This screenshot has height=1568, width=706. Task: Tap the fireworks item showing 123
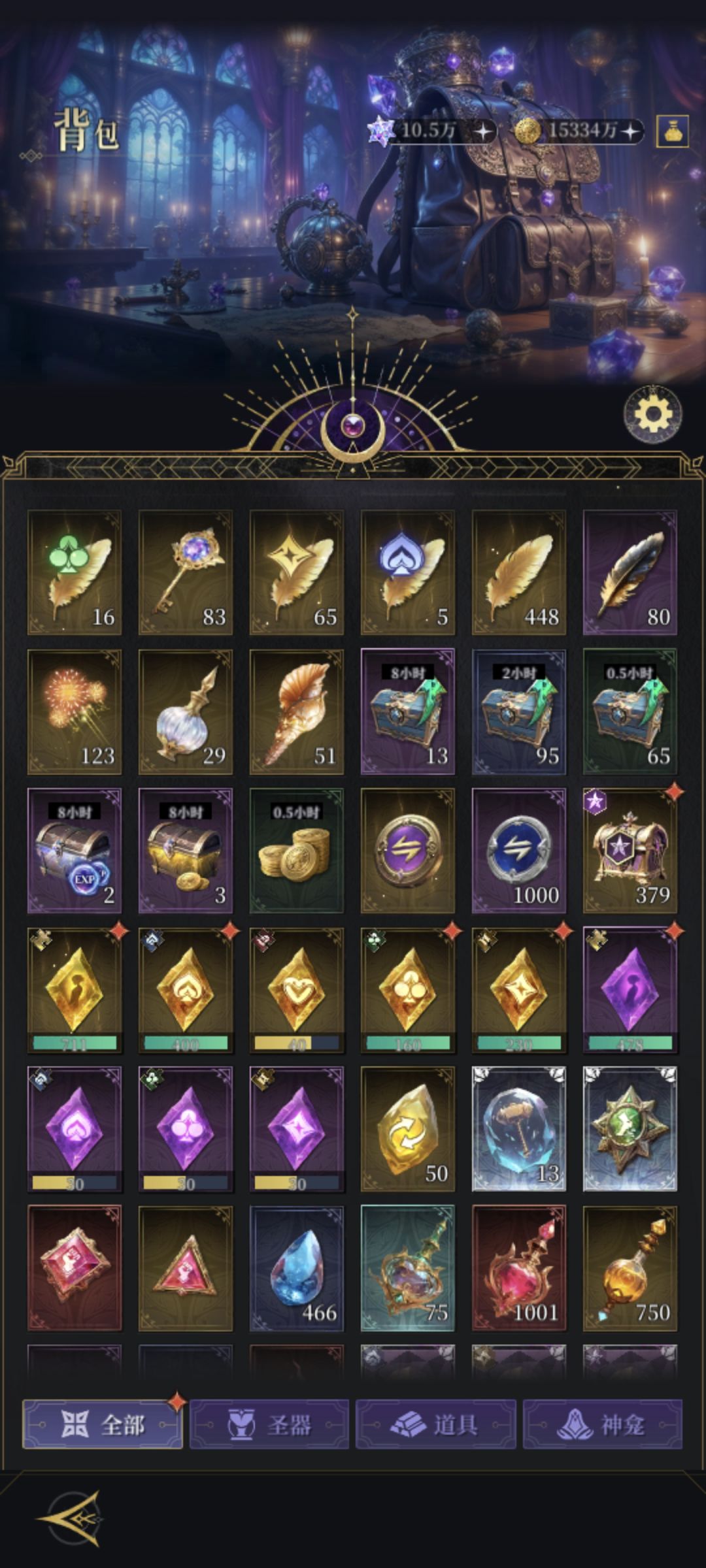75,711
